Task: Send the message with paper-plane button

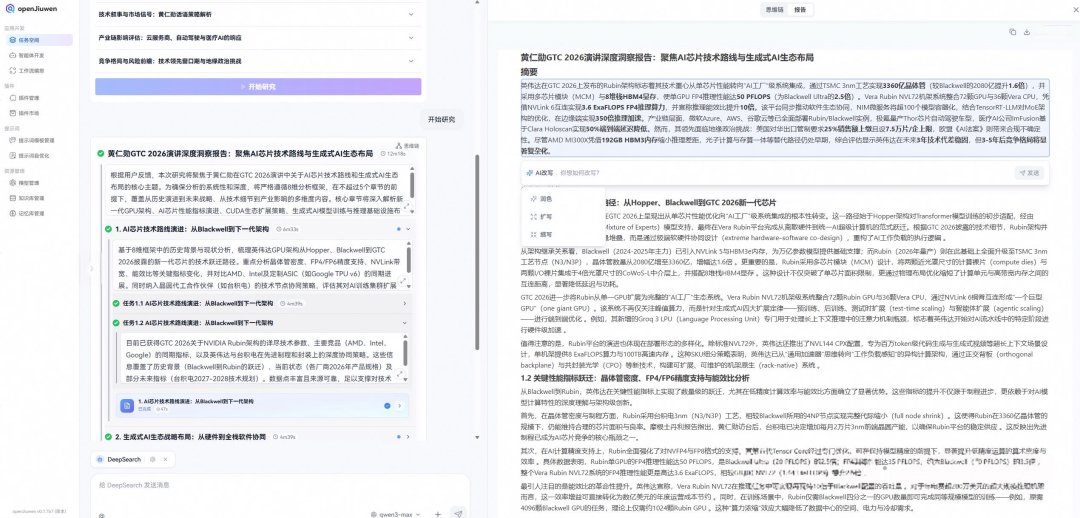Action: coord(458,514)
